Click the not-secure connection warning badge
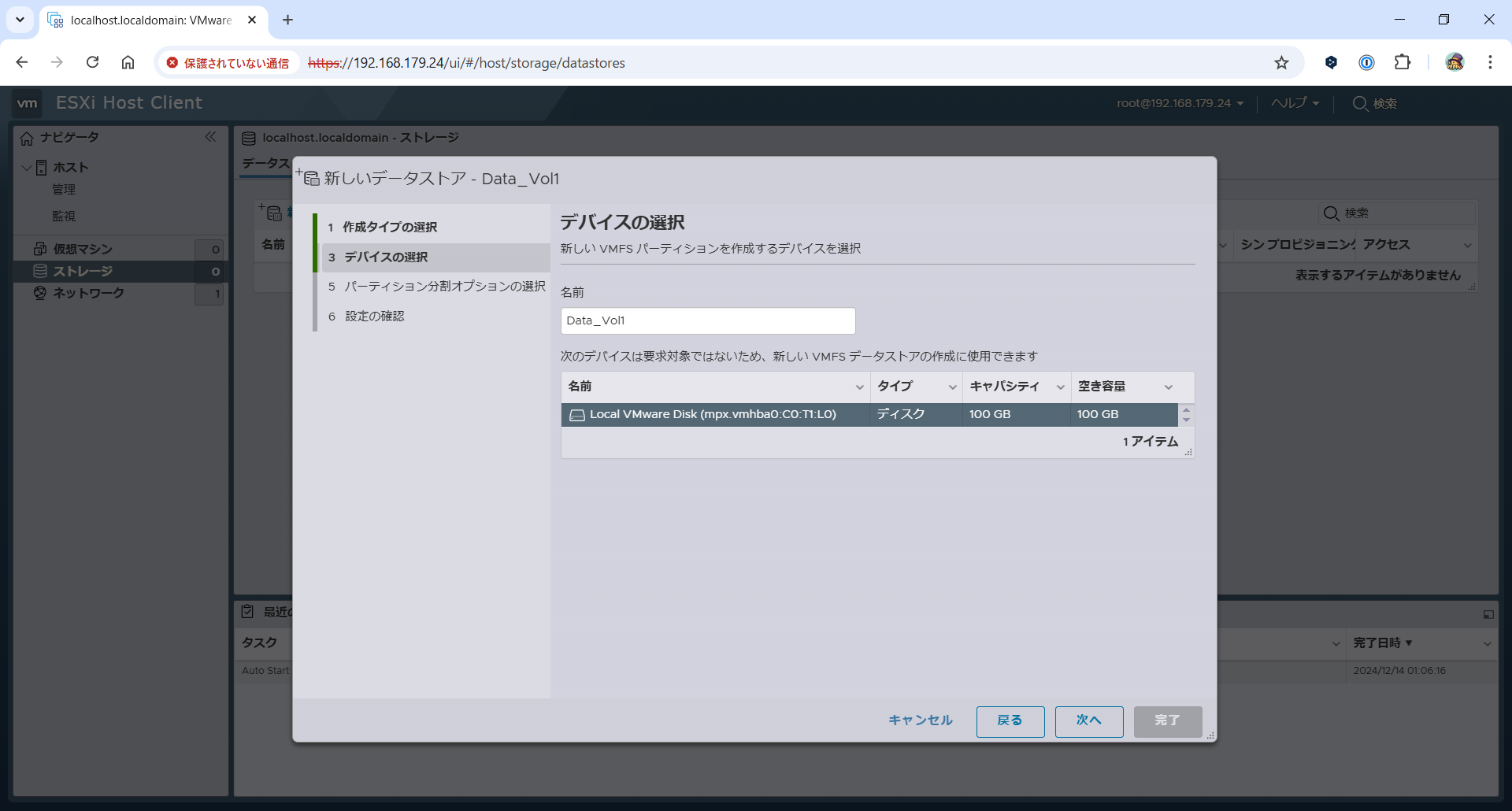This screenshot has height=811, width=1512. [228, 63]
